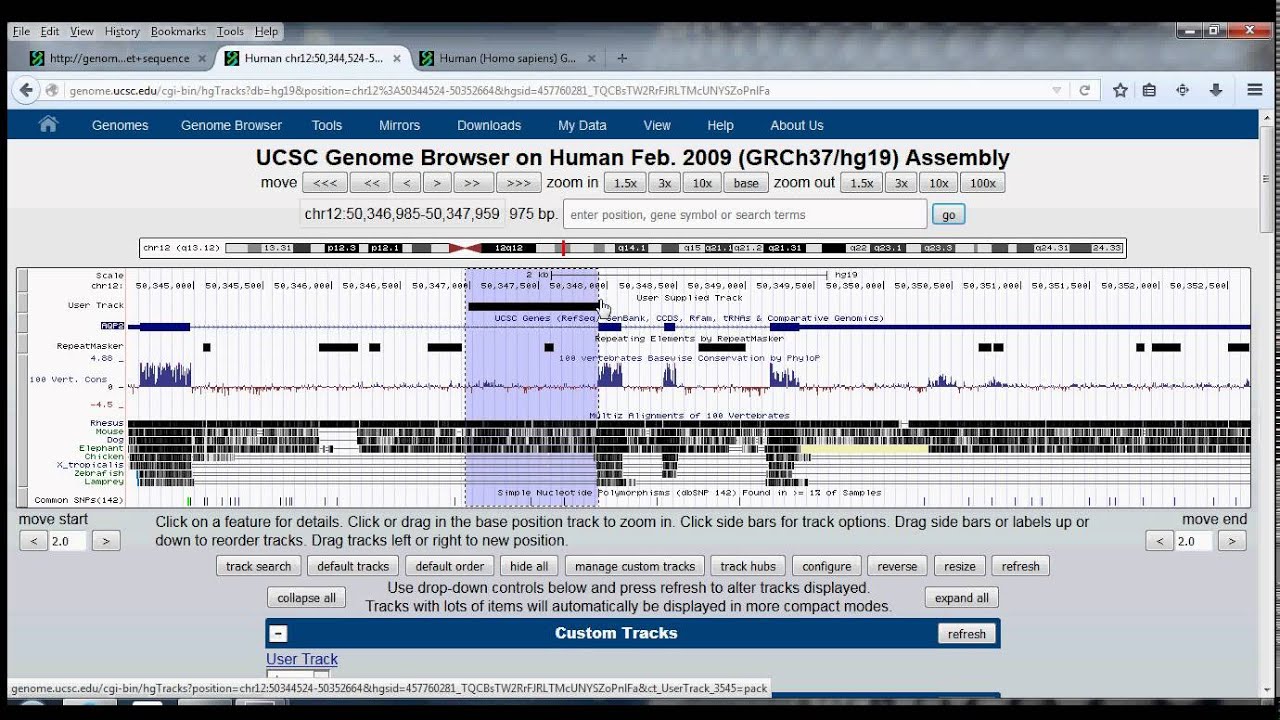Move far left with <<< button

(x=324, y=183)
